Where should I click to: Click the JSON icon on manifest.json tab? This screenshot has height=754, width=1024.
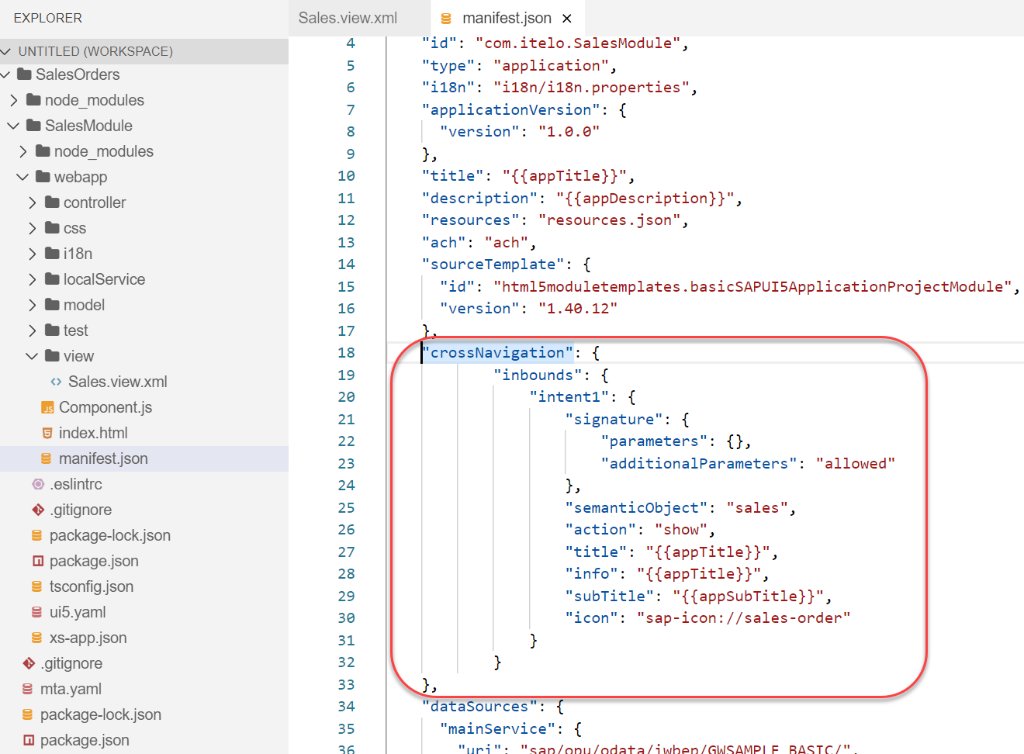point(446,18)
